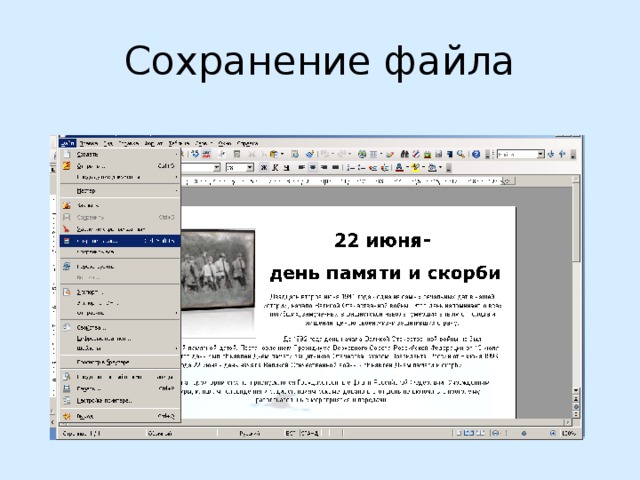This screenshot has height=480, width=640.
Task: Choose Сохранить все entry below highlighted item
Action: click(x=120, y=252)
